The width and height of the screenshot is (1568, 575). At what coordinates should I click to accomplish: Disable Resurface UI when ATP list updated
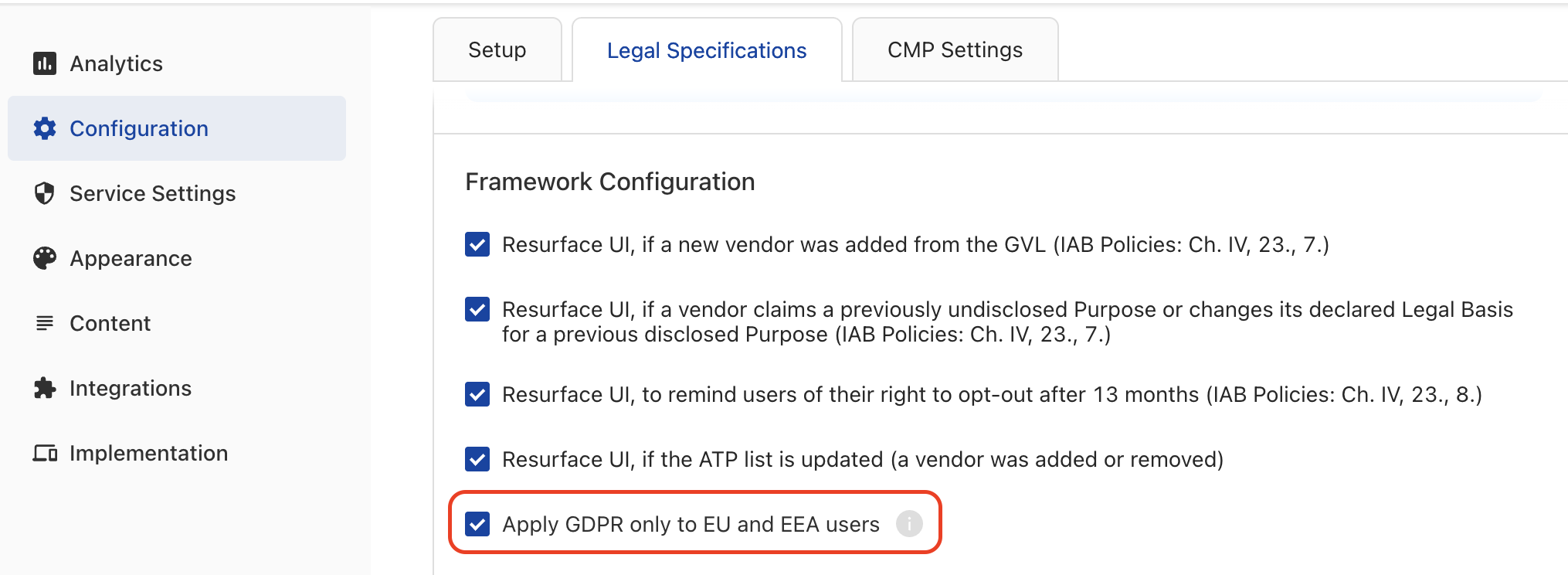pos(477,459)
